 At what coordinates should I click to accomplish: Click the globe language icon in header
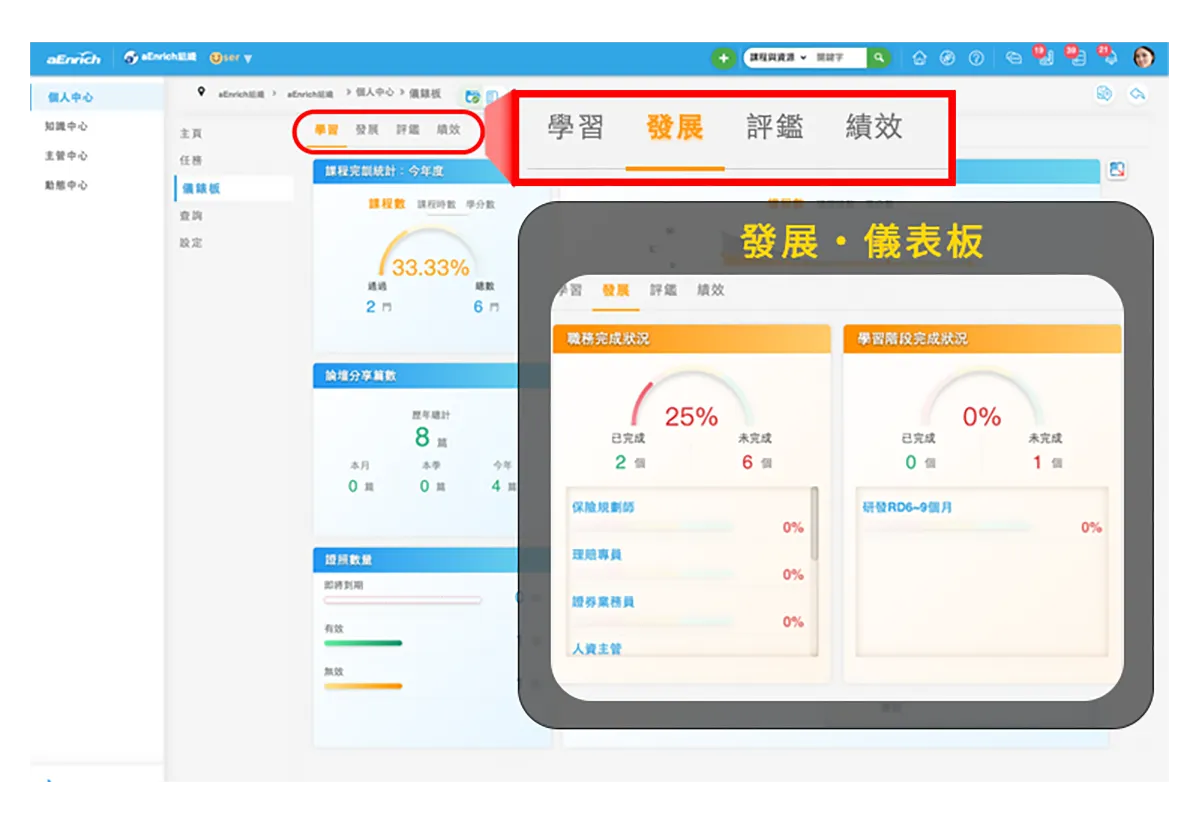[x=948, y=58]
